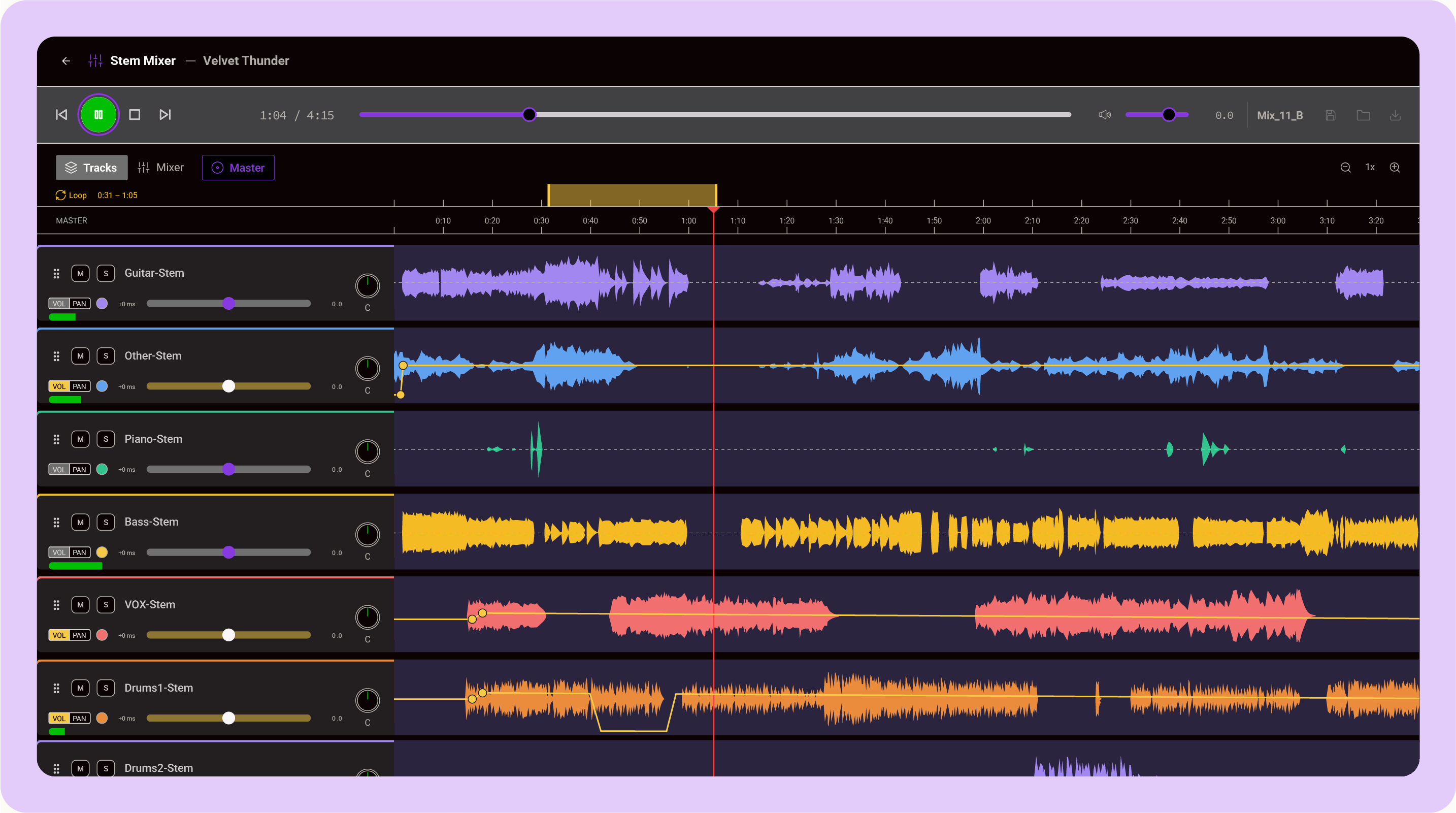This screenshot has height=813, width=1456.
Task: Pause playback with the green button
Action: point(98,115)
